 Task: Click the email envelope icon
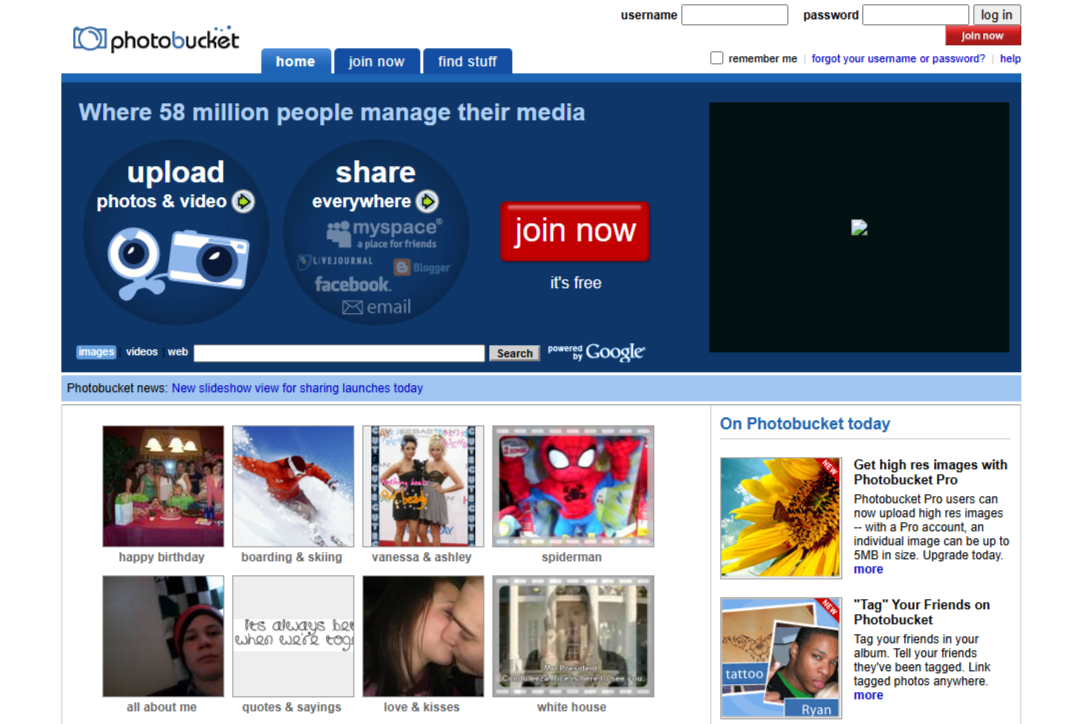tap(352, 308)
